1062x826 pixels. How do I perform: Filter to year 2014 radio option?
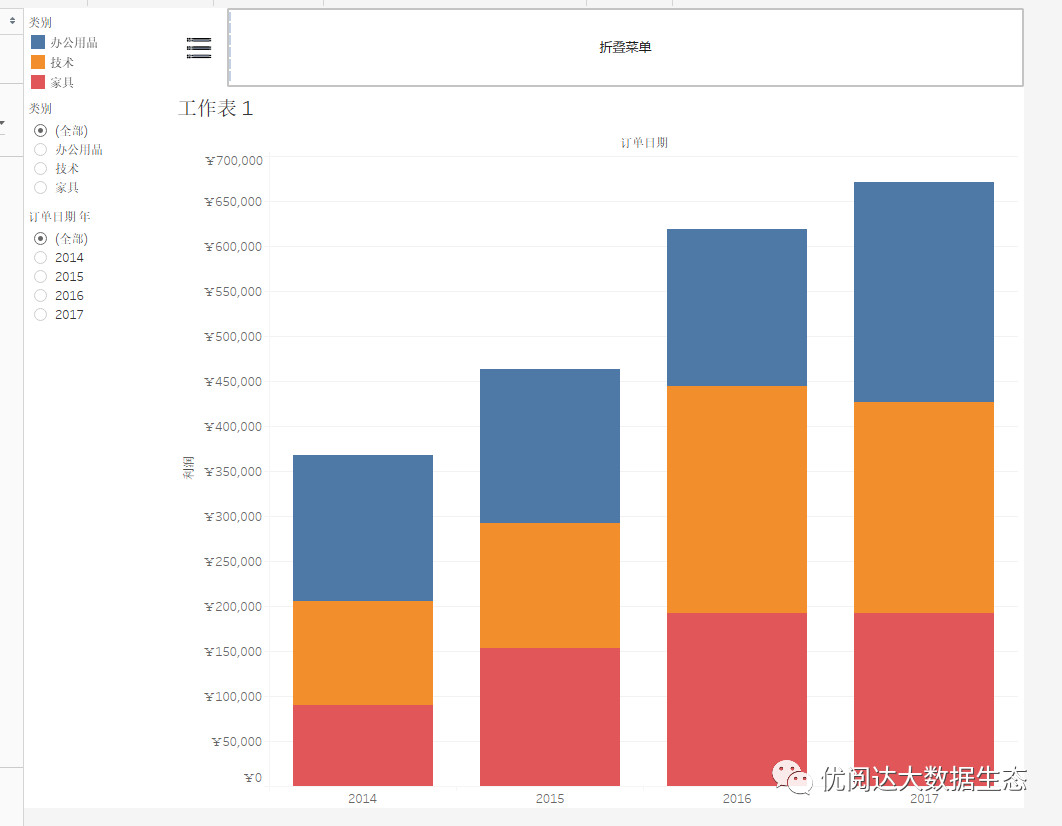point(41,257)
